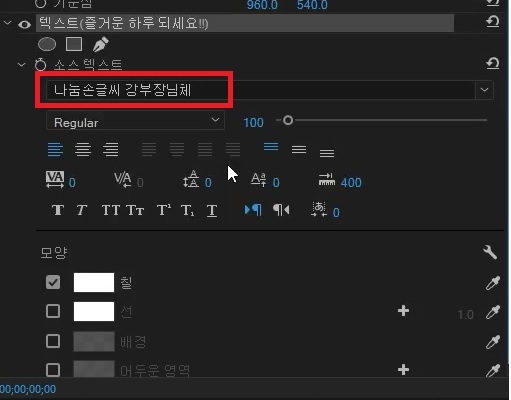Set right-to-left text direction
This screenshot has width=511, height=400.
(281, 210)
